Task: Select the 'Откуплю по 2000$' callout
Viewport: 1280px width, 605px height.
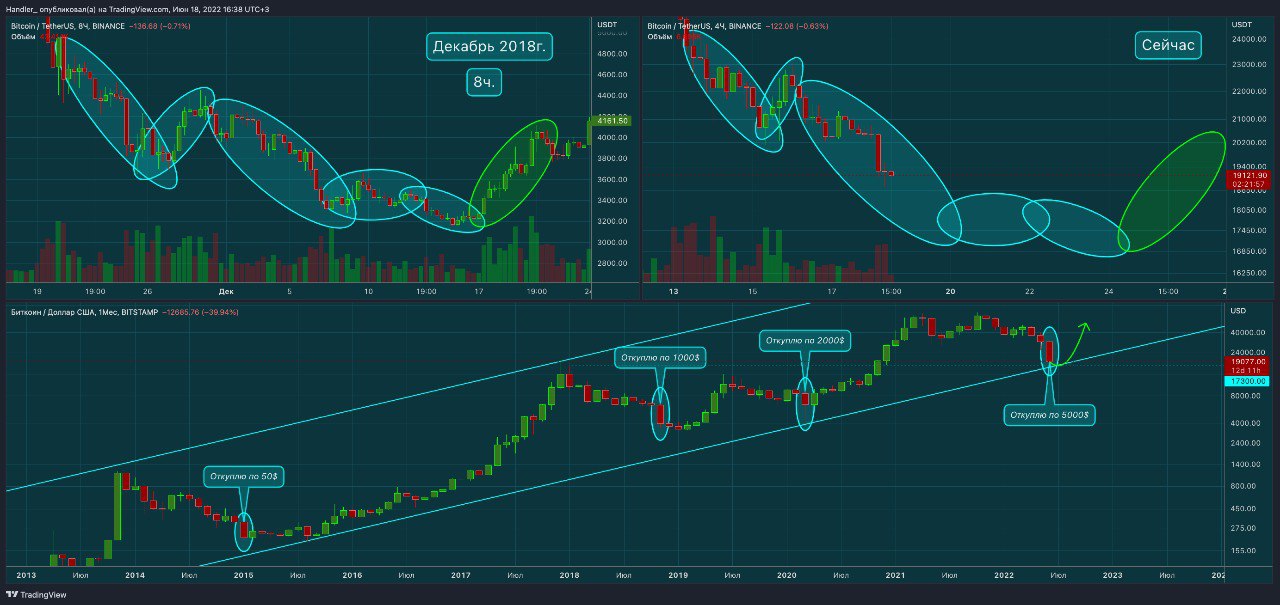Action: click(805, 341)
